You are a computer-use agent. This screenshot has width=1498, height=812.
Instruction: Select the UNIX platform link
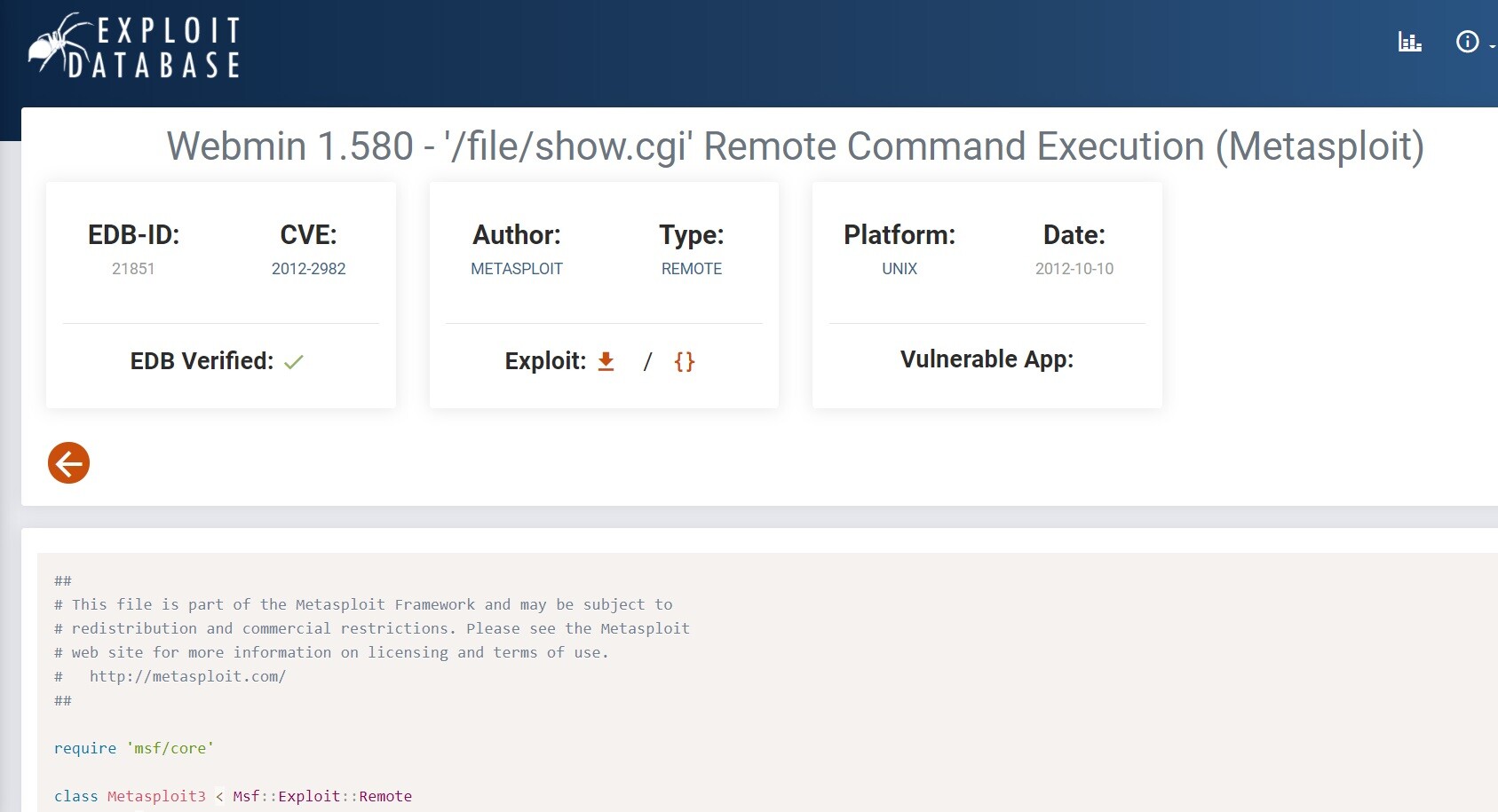point(899,269)
